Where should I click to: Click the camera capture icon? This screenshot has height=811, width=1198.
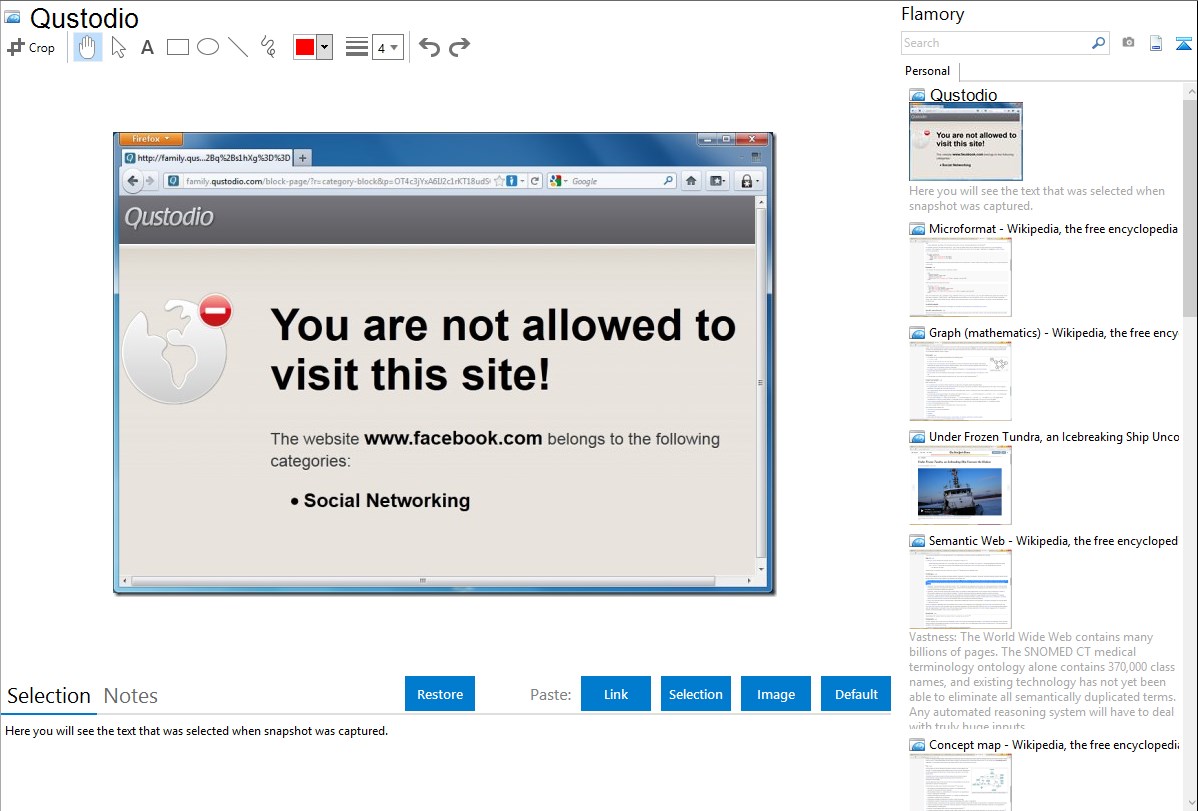[x=1128, y=43]
